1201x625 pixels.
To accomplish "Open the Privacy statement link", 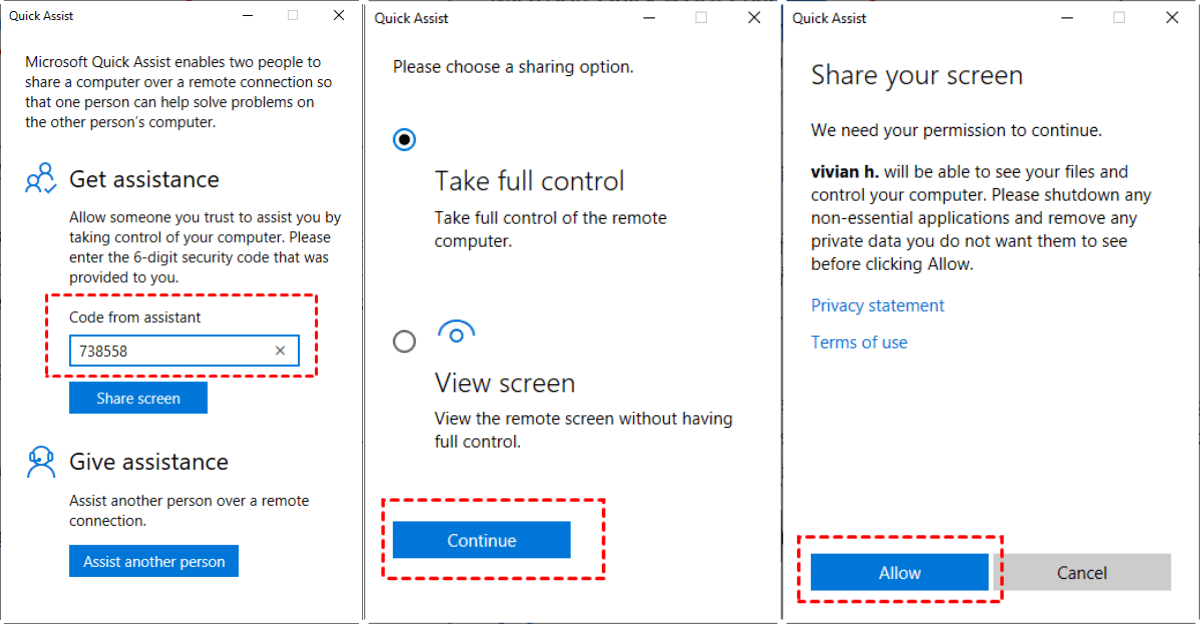I will [x=877, y=306].
